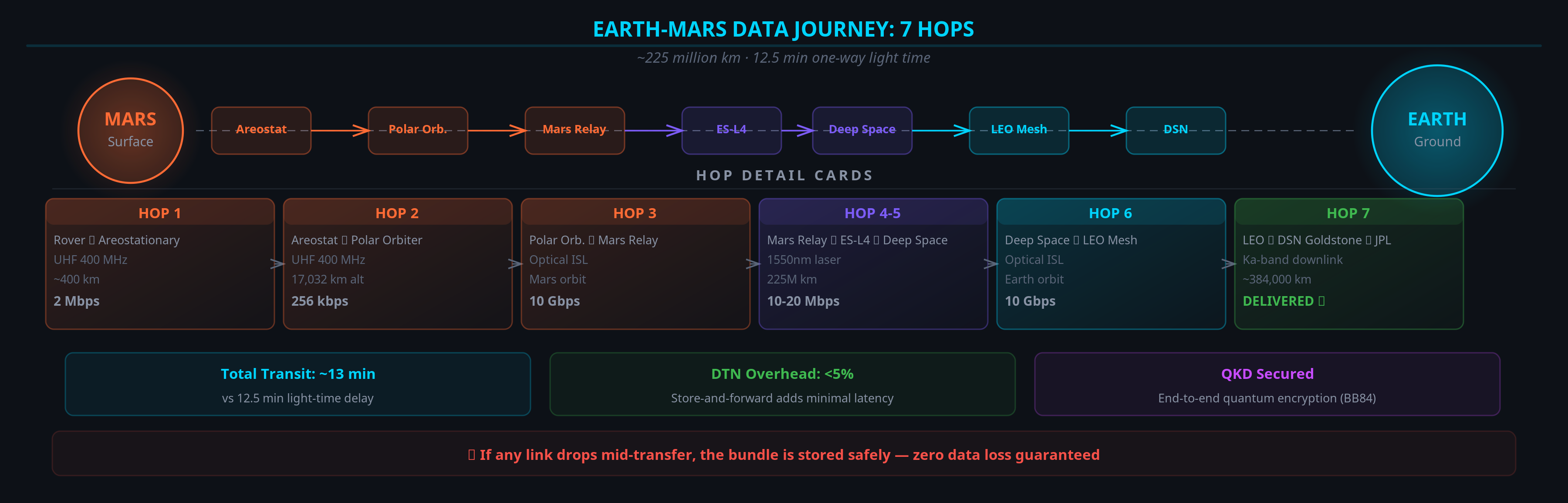Click 'HOP DETAIL CARDS' section heading
1568x503 pixels.
784,176
